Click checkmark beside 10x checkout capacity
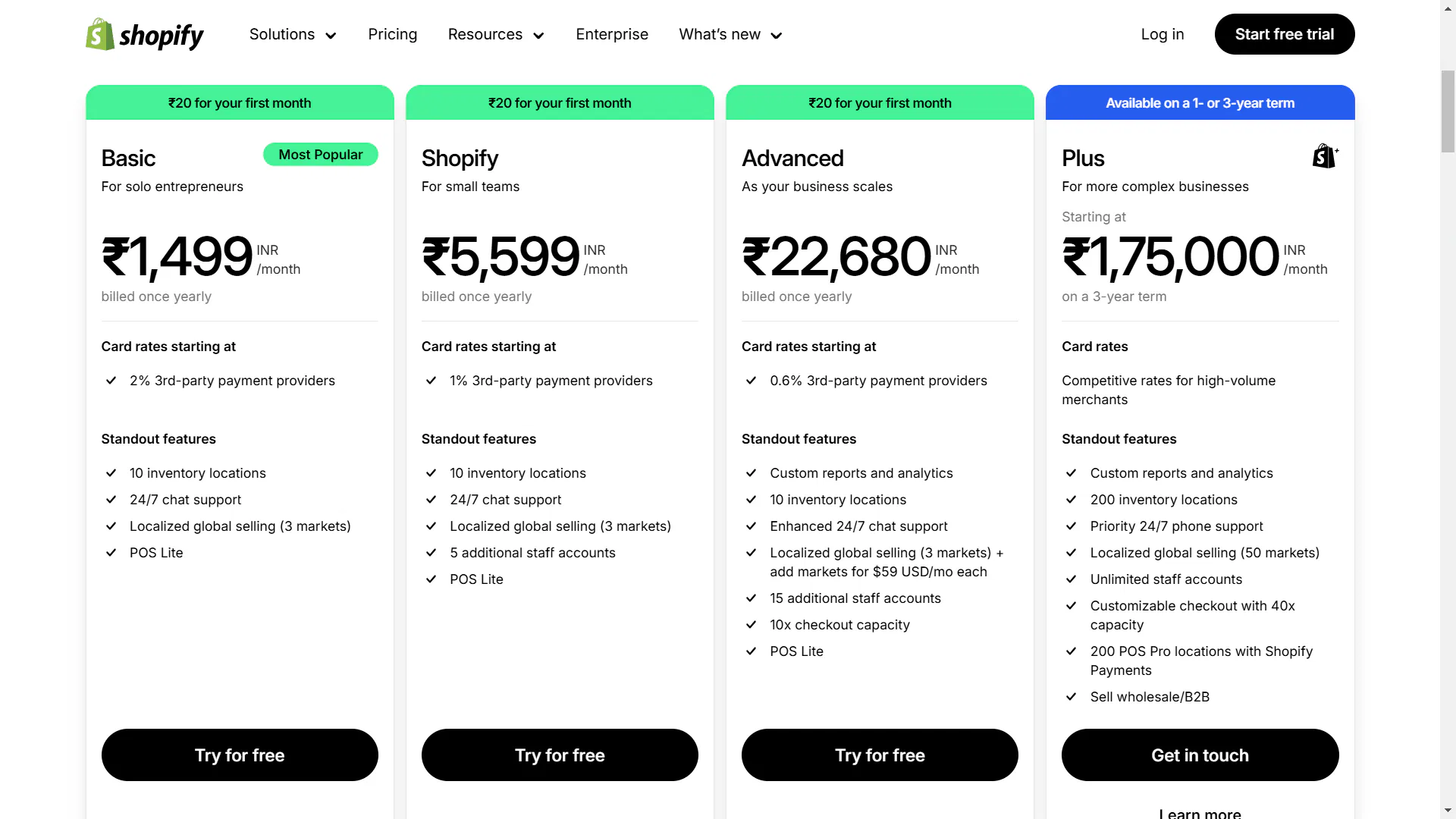Viewport: 1456px width, 819px height. click(752, 625)
